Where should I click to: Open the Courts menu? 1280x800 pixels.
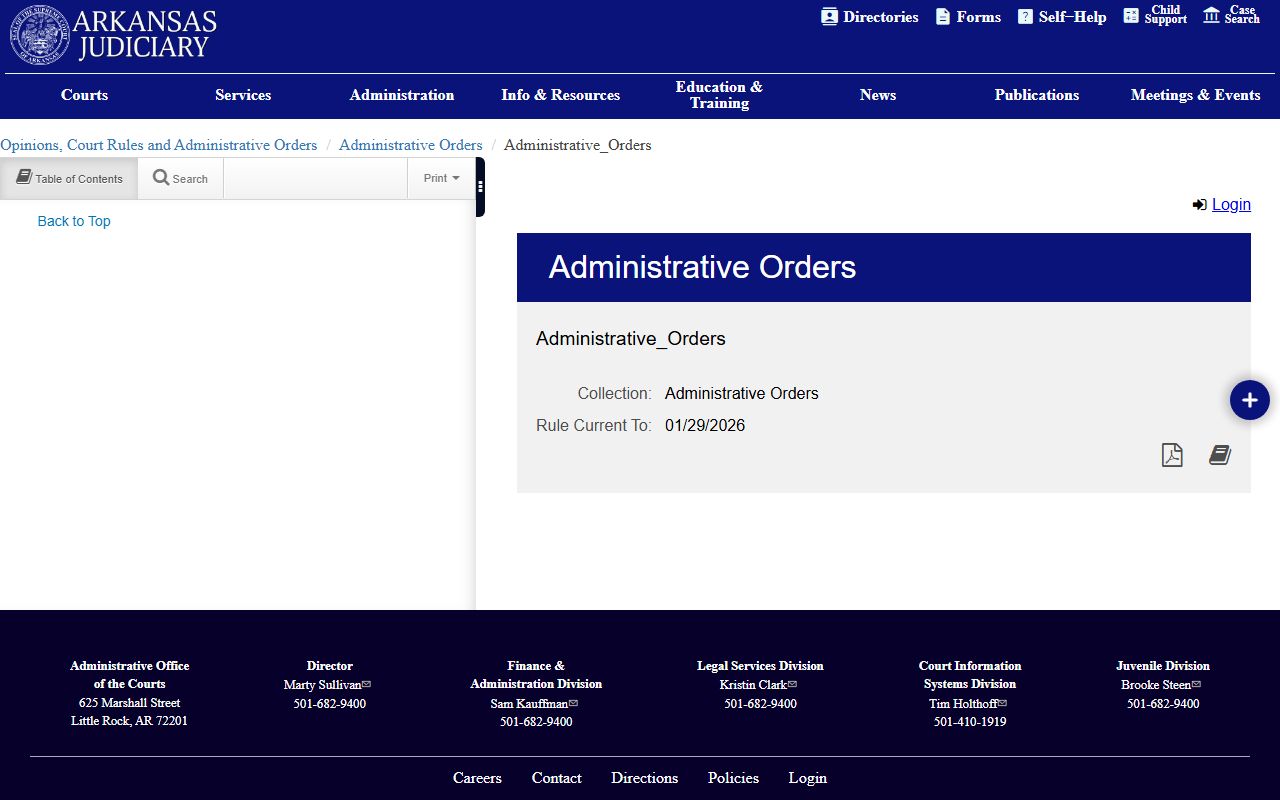[84, 95]
